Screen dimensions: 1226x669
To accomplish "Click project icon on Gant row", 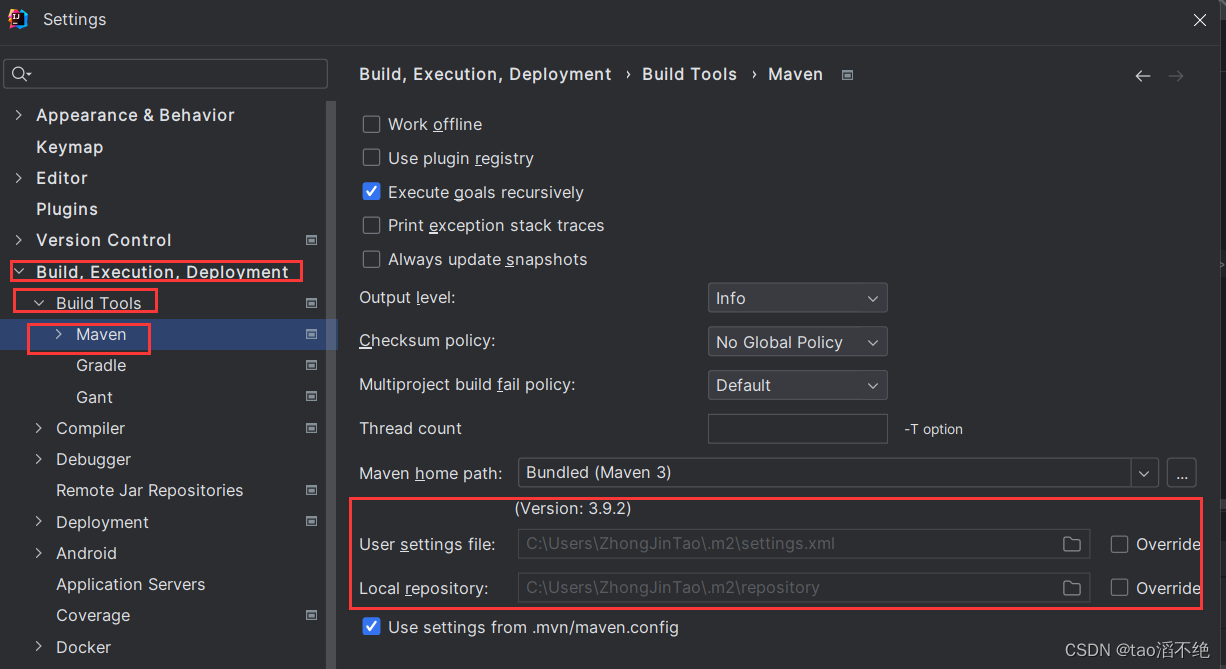I will [311, 397].
